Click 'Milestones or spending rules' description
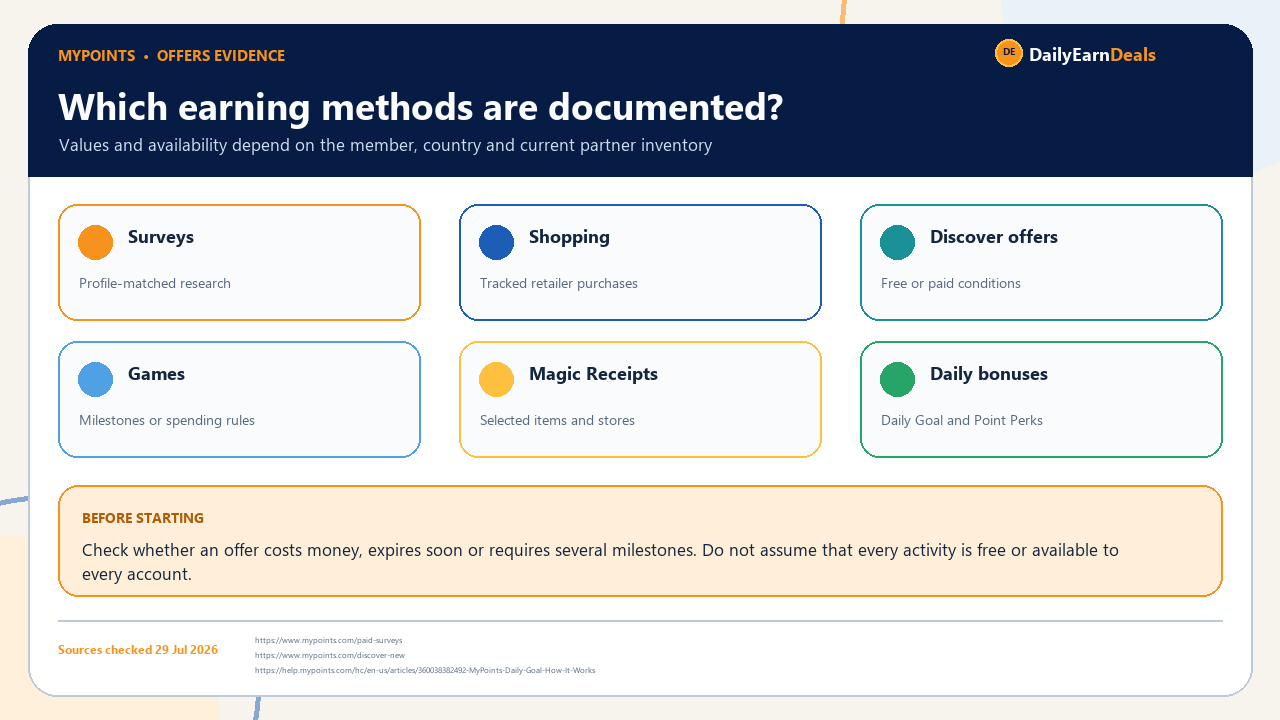The height and width of the screenshot is (720, 1280). click(167, 420)
